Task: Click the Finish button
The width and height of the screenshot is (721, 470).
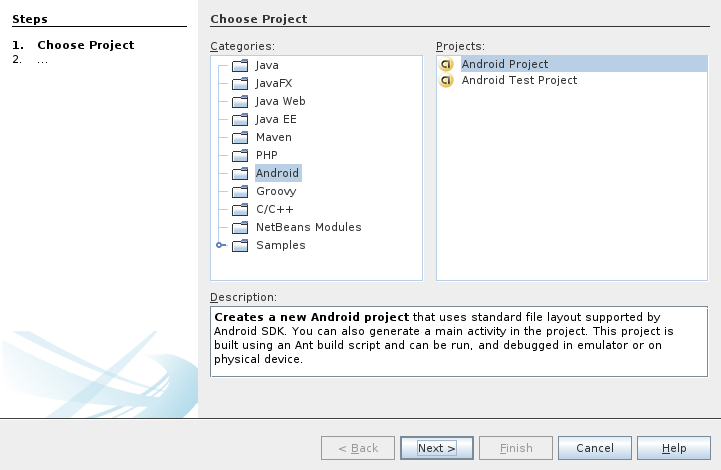Action: pos(515,448)
